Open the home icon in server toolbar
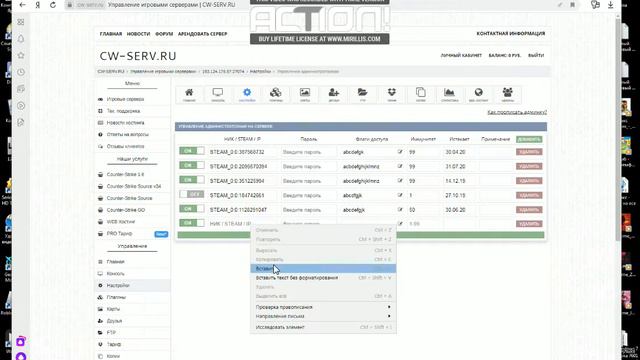 tap(189, 95)
